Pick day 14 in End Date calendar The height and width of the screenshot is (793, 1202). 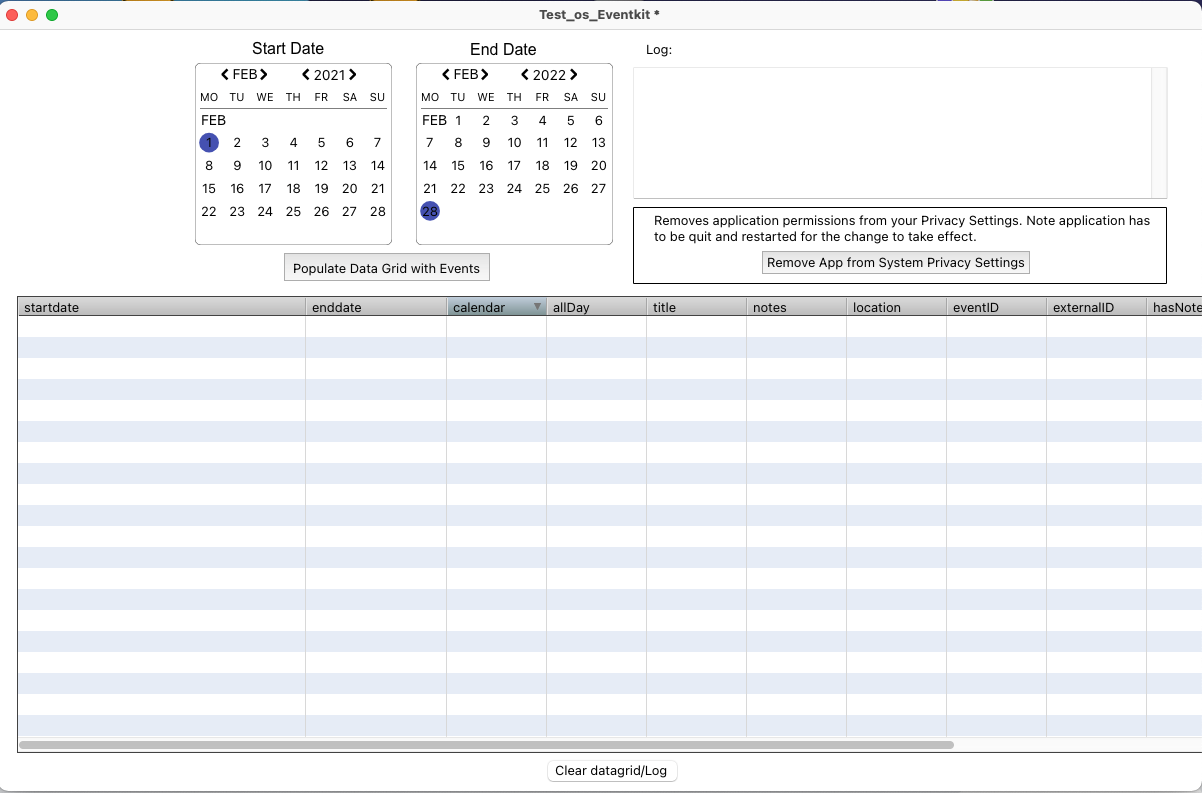[430, 166]
